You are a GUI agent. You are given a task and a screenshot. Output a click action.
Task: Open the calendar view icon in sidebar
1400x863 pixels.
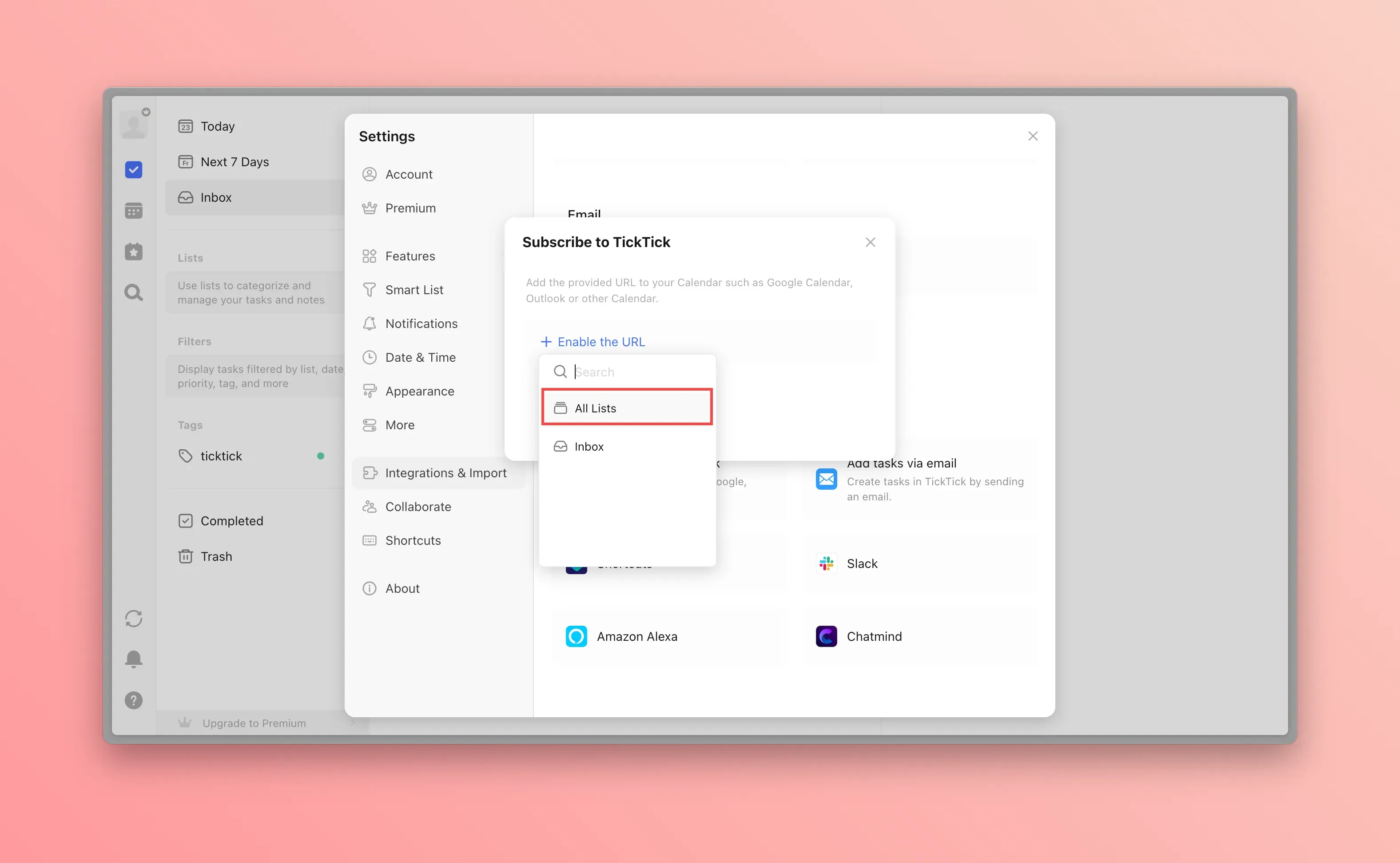tap(134, 211)
